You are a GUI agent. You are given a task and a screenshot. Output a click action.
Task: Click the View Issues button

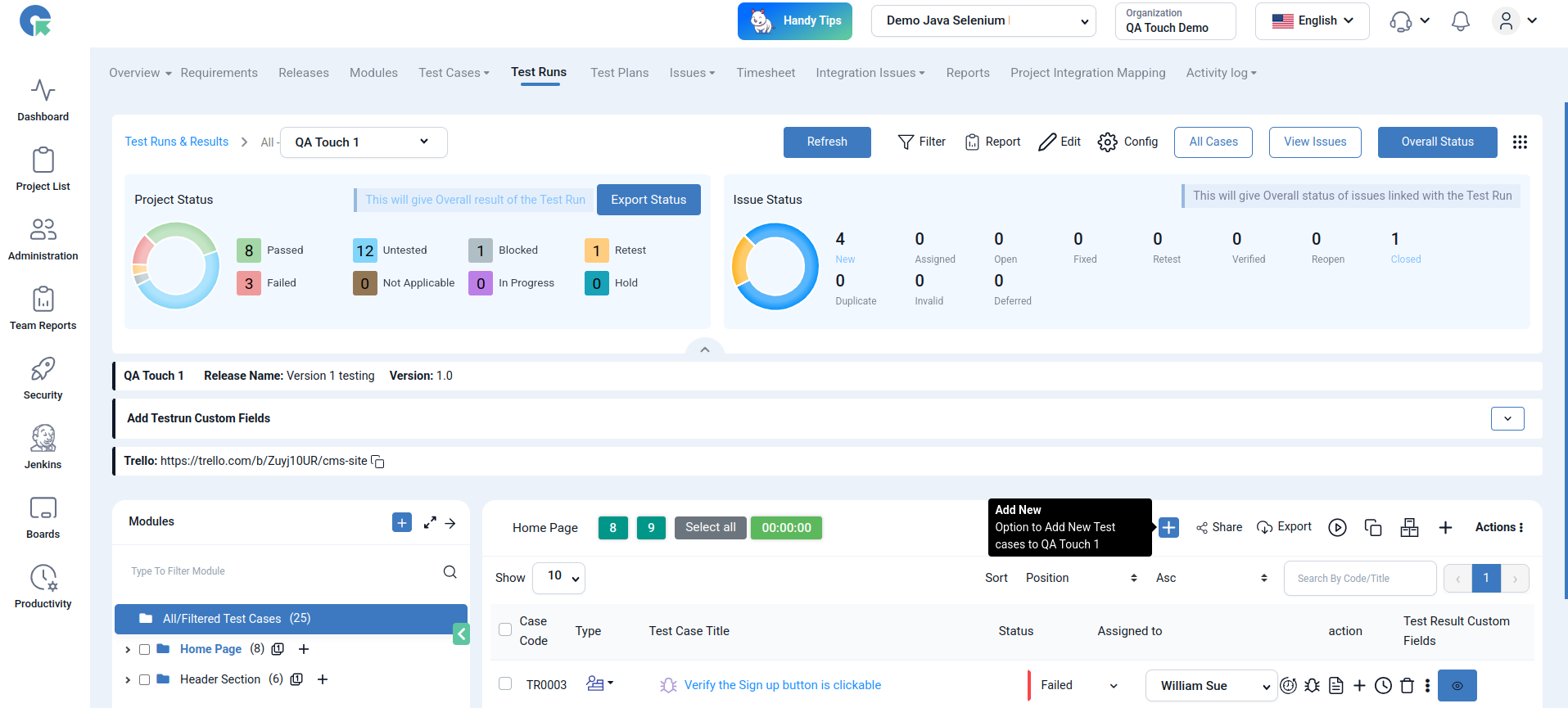(1314, 142)
